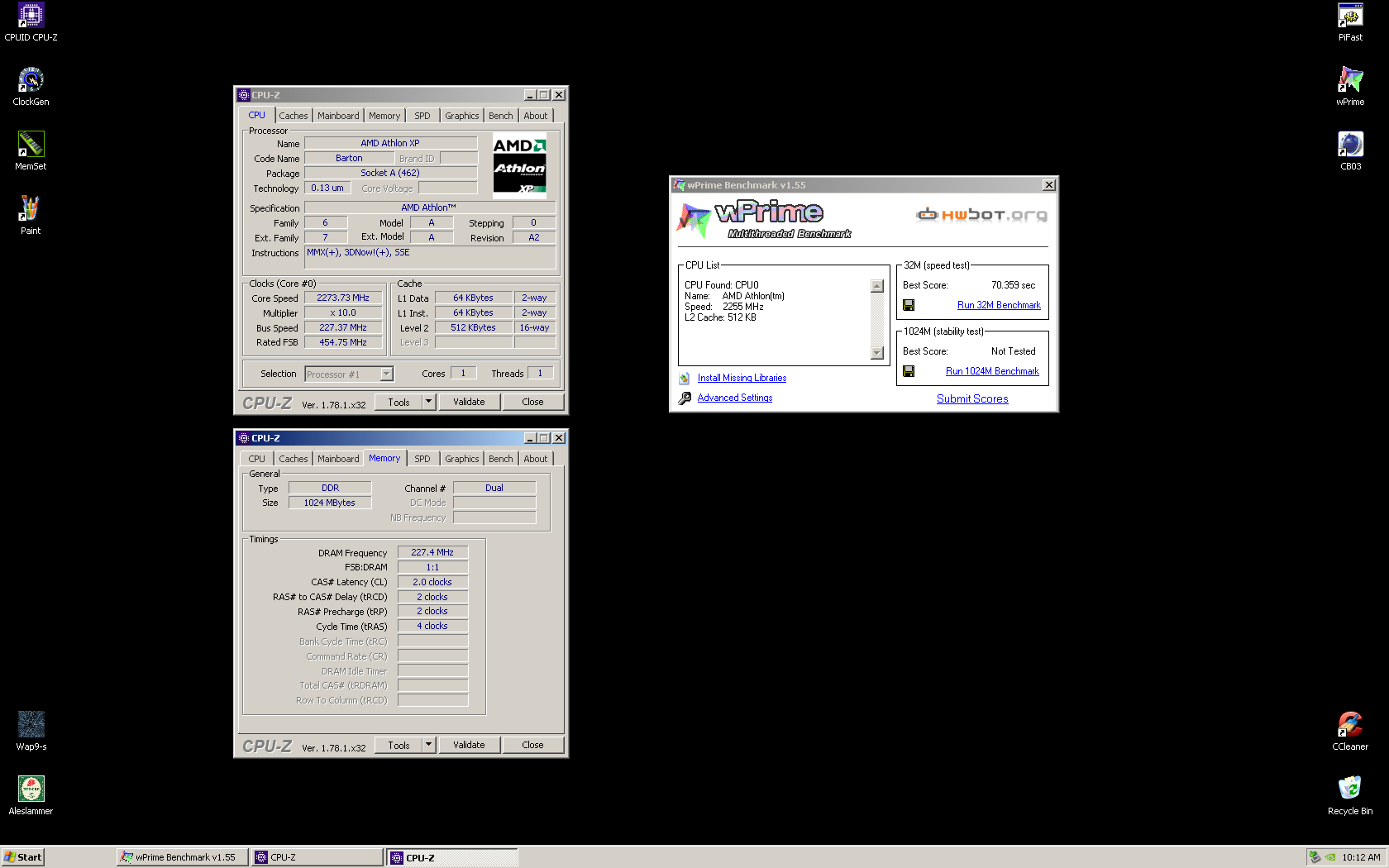Select SPD tab in bottom CPU-Z window

click(x=422, y=459)
